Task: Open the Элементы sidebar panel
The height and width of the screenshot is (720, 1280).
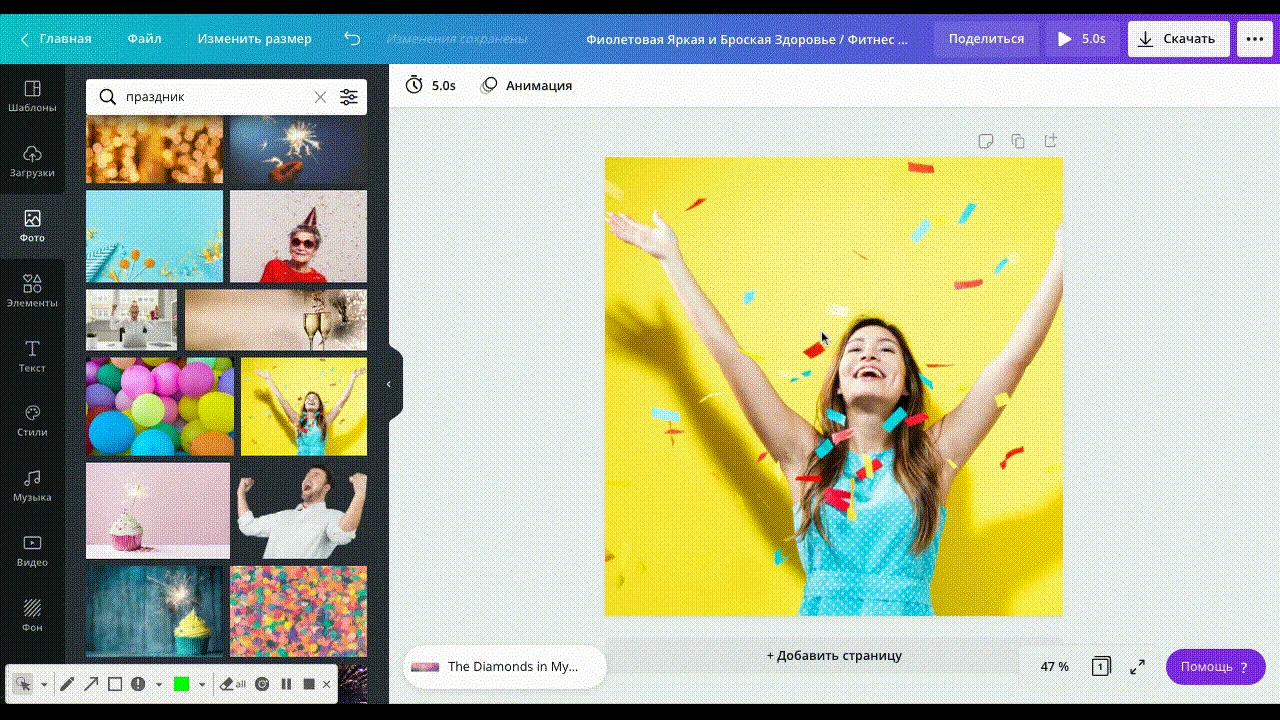Action: point(32,291)
